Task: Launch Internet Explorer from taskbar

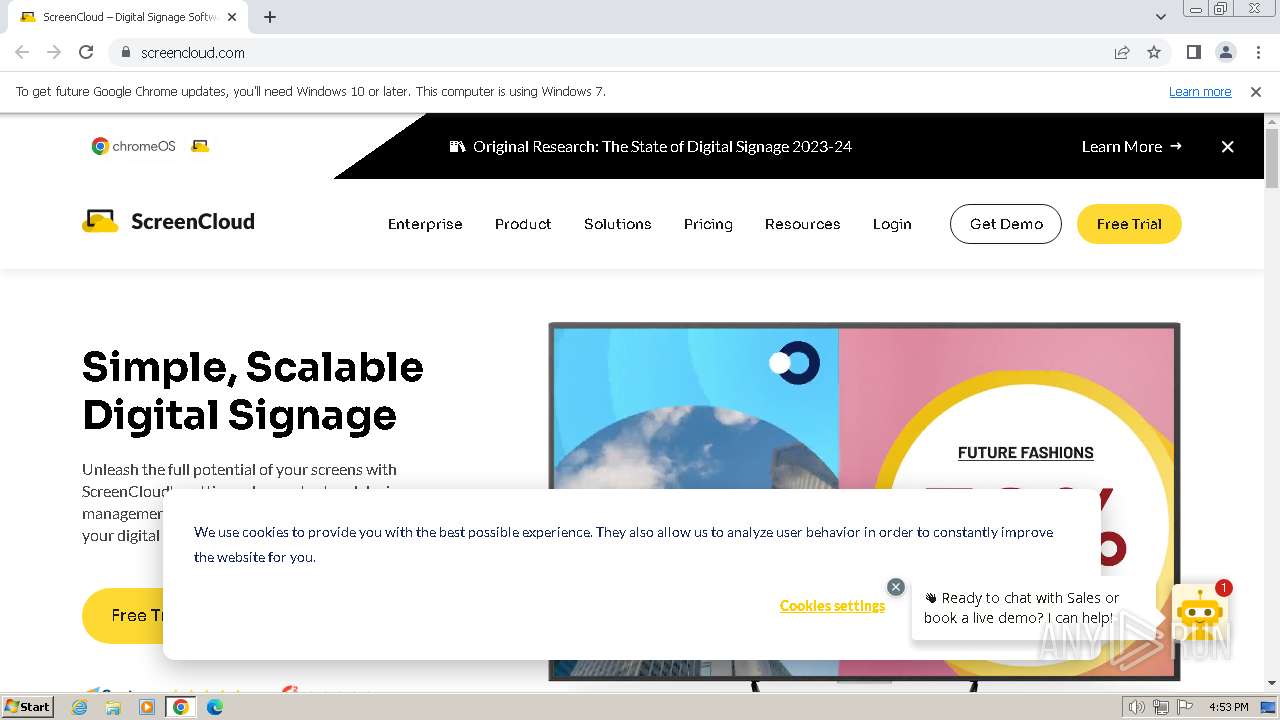Action: click(80, 707)
